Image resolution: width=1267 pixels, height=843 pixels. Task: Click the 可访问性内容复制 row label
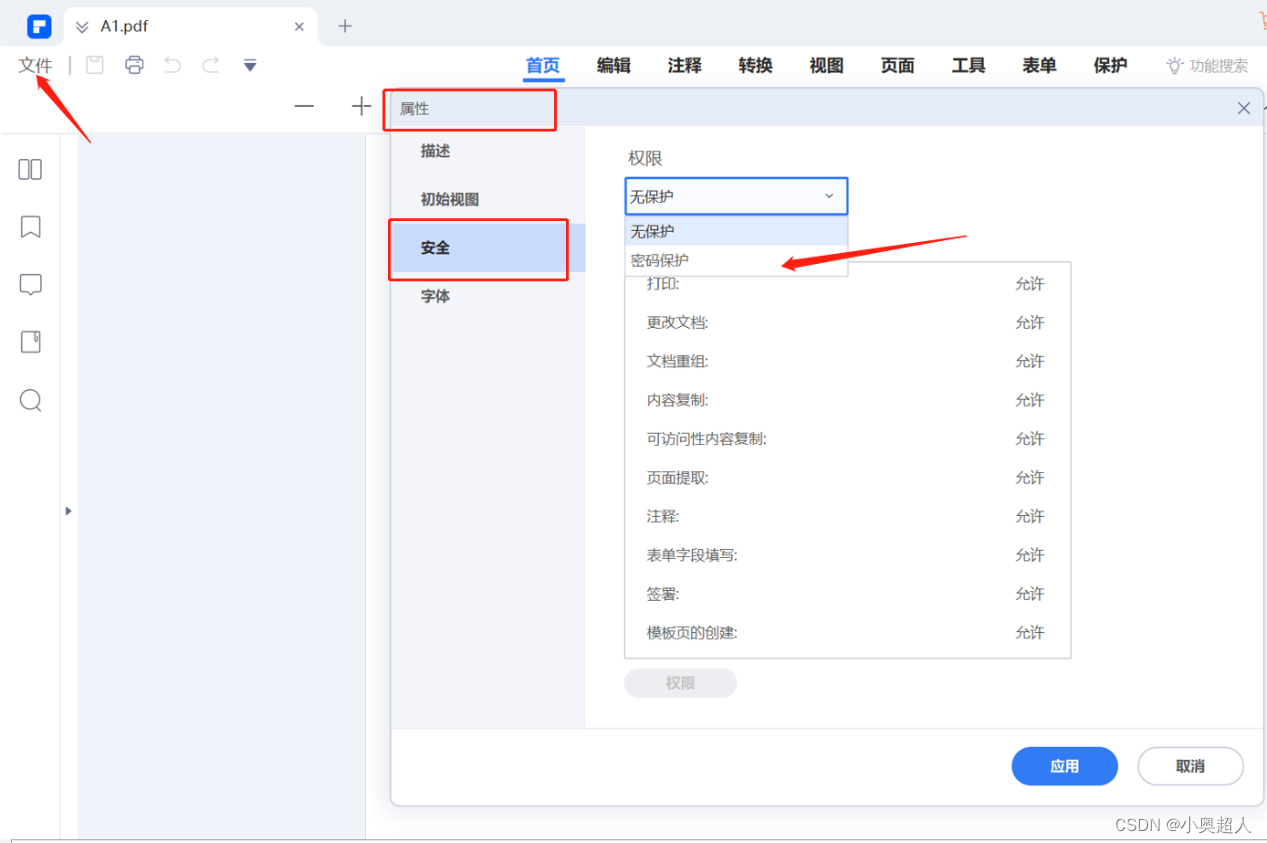707,439
